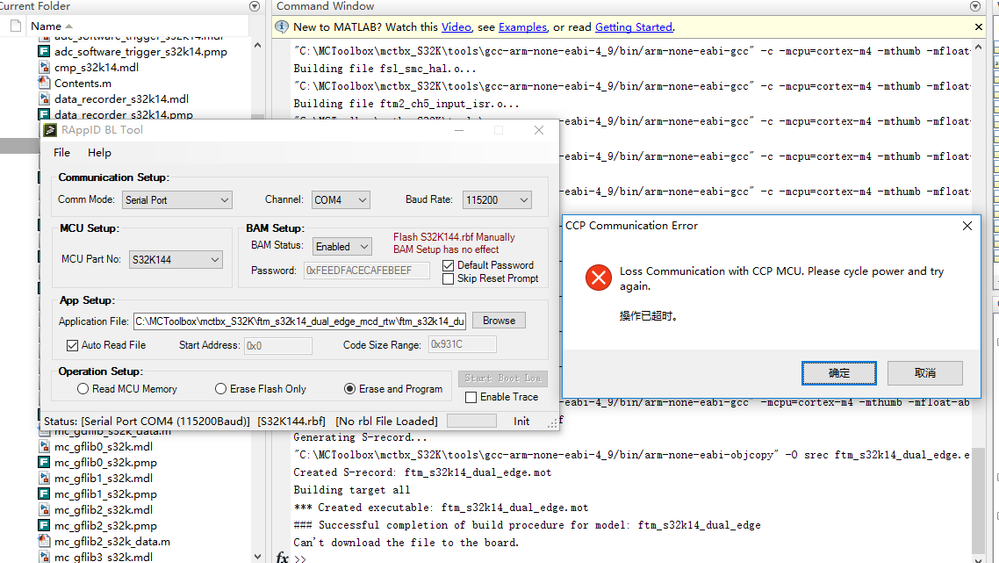Open the Help menu in RAppID BL Tool
The image size is (999, 563).
(99, 153)
